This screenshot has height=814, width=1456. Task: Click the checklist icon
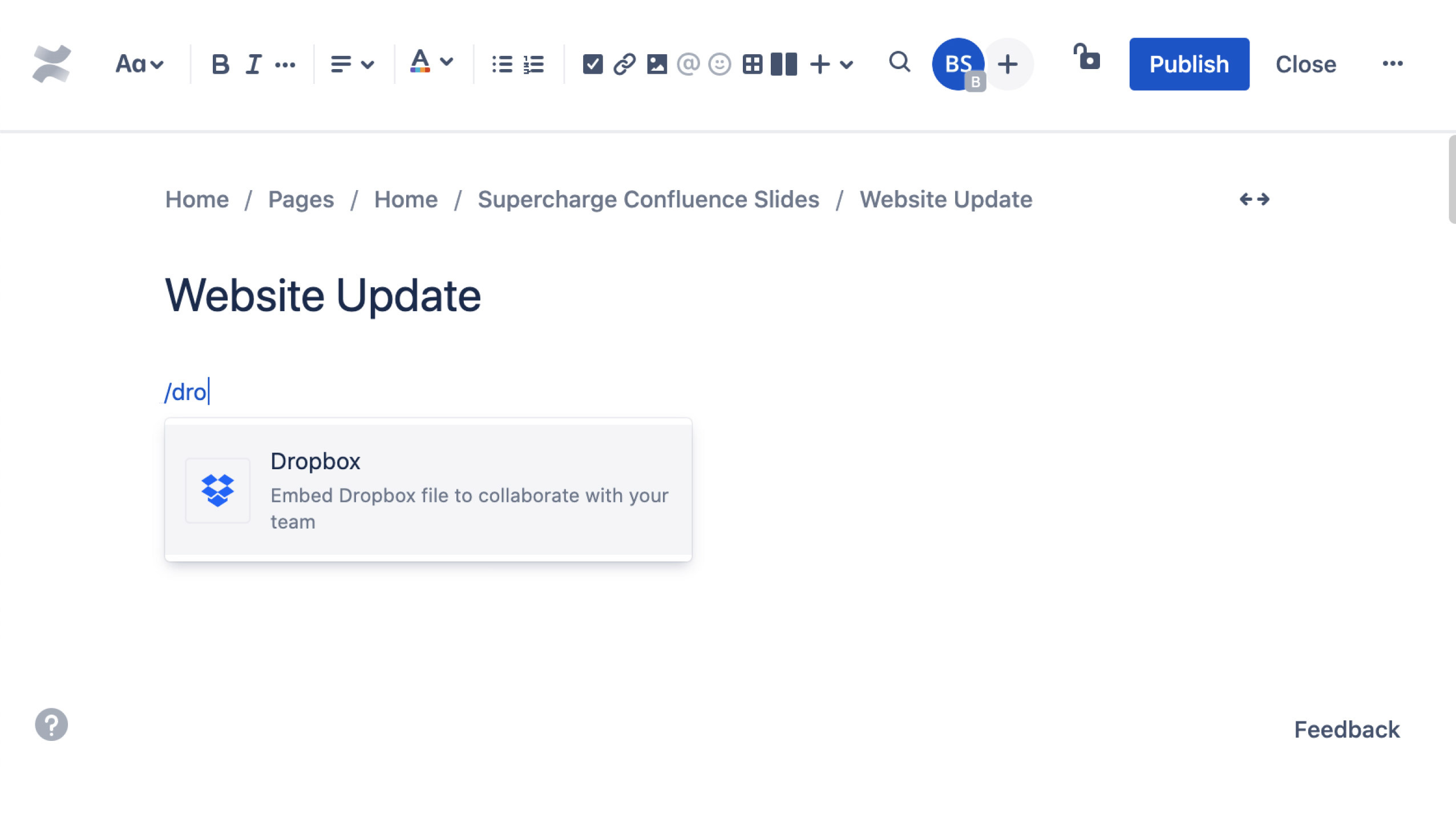(x=592, y=64)
